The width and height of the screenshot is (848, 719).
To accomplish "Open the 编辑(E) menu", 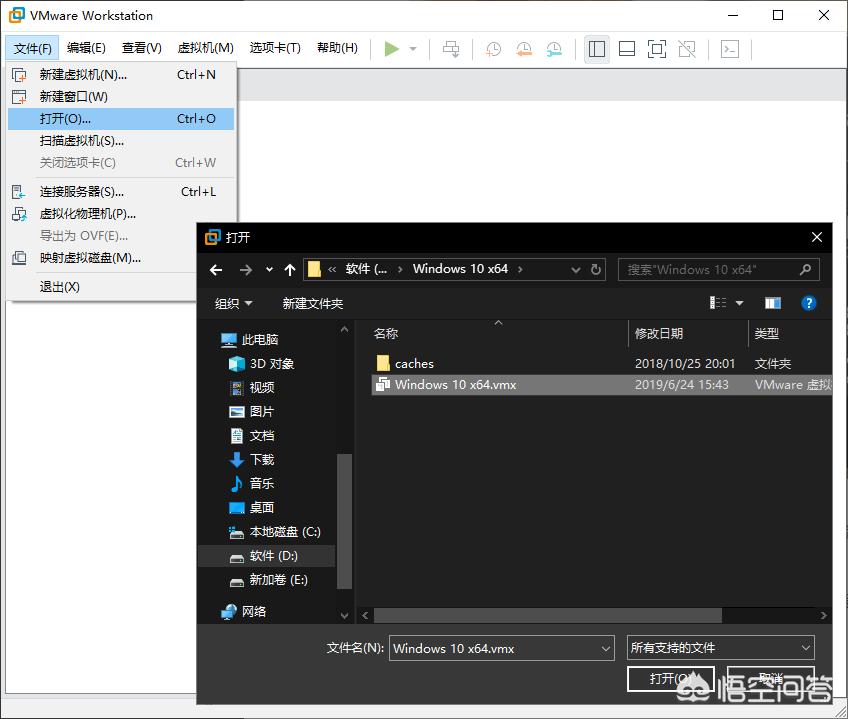I will [86, 48].
